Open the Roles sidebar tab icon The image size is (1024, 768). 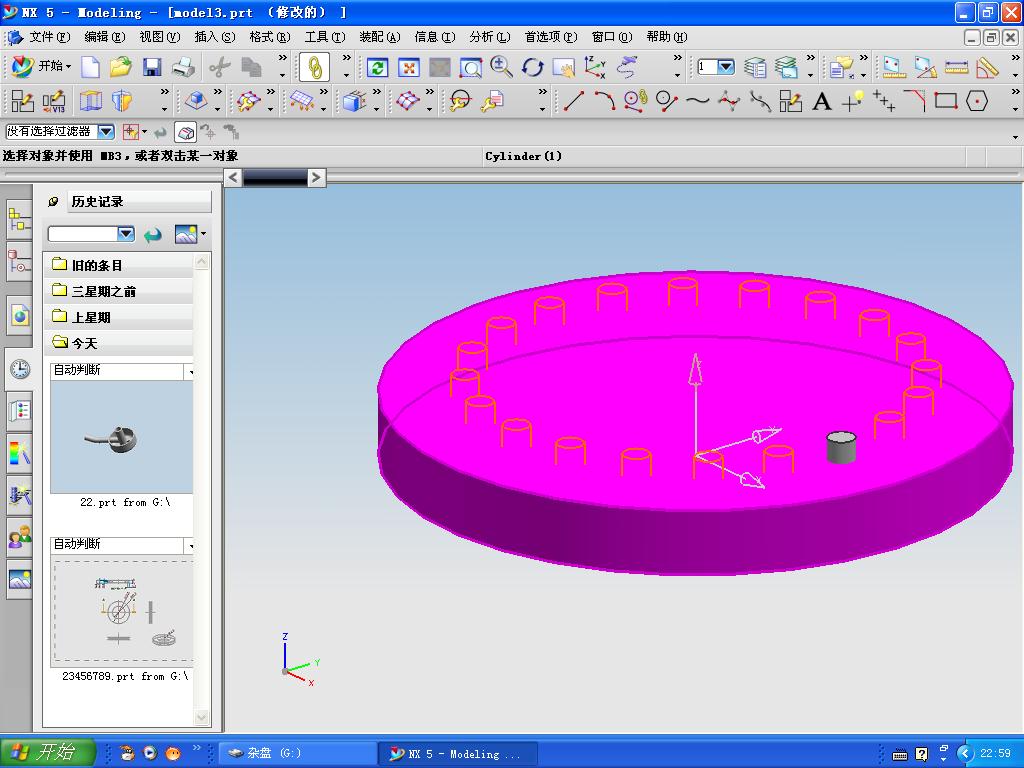coord(20,537)
